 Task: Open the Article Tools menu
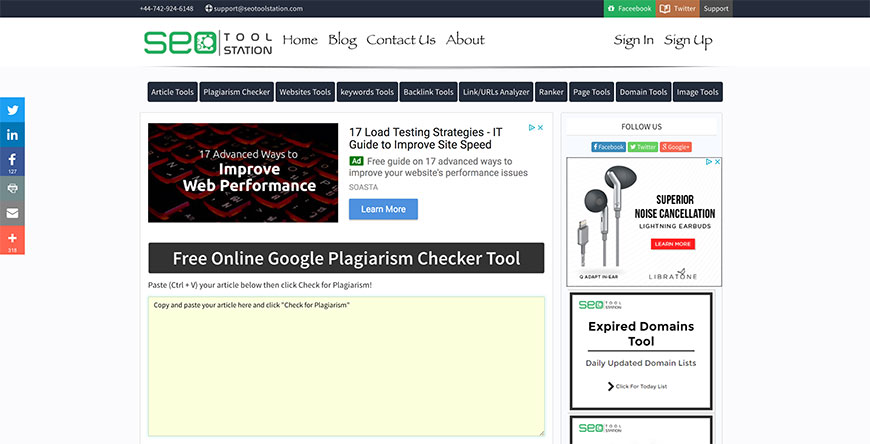coord(172,92)
